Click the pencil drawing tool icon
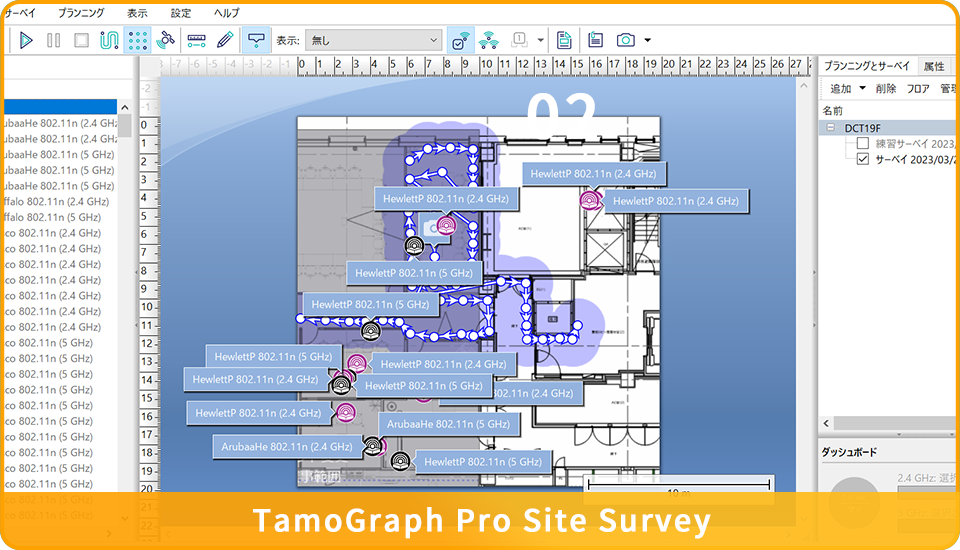This screenshot has height=550, width=960. pos(224,40)
